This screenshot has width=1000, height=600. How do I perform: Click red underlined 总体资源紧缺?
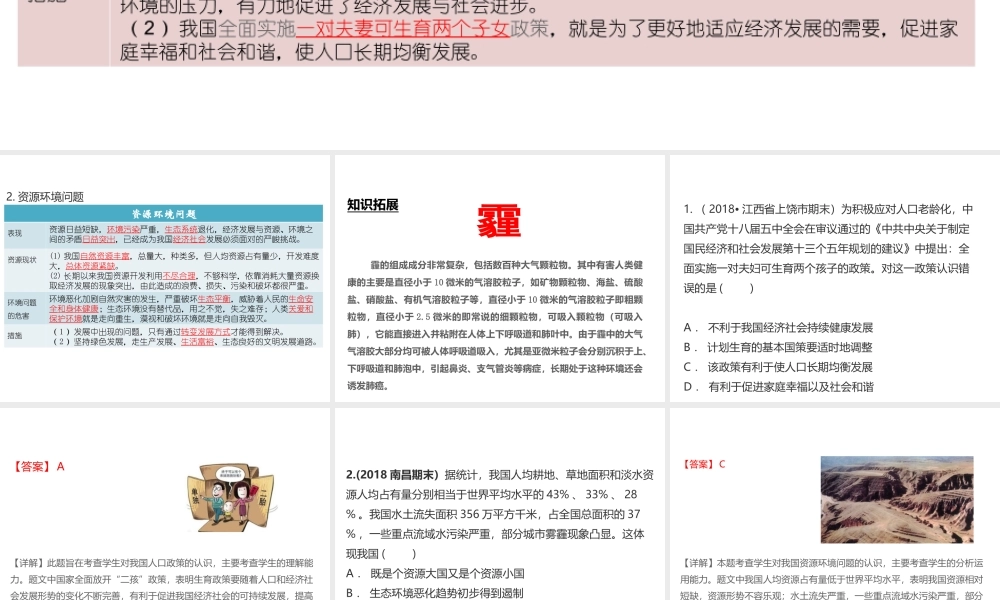(91, 265)
